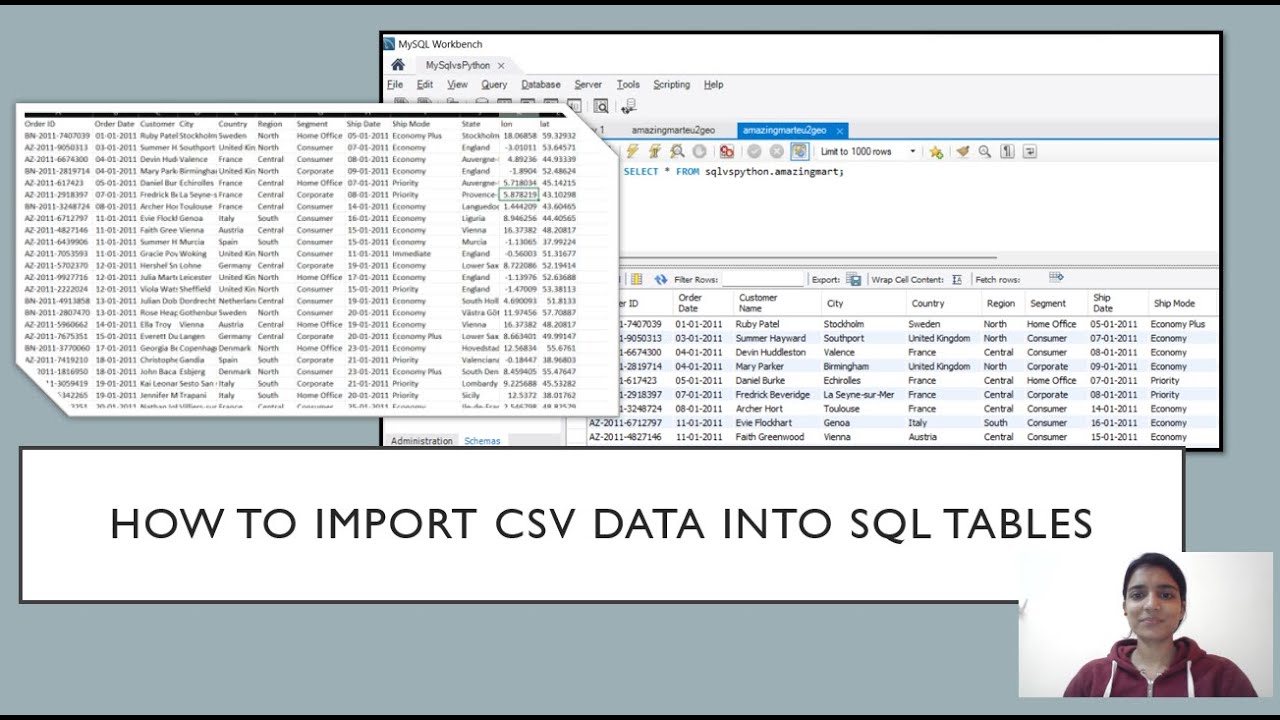Click the Find magnifier in the query toolbar

pyautogui.click(x=985, y=152)
